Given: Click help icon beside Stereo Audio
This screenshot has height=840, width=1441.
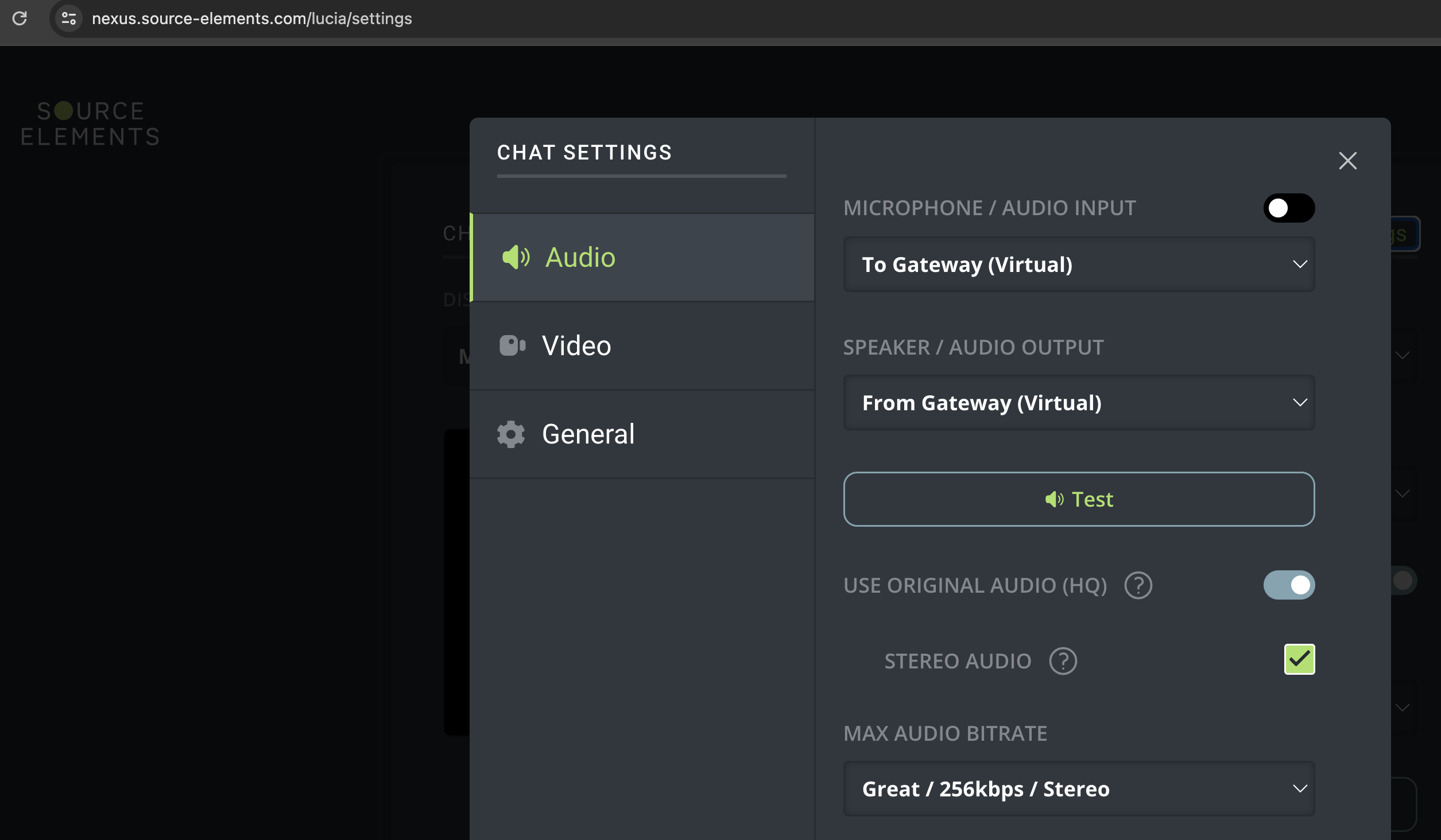Looking at the screenshot, I should (x=1063, y=661).
